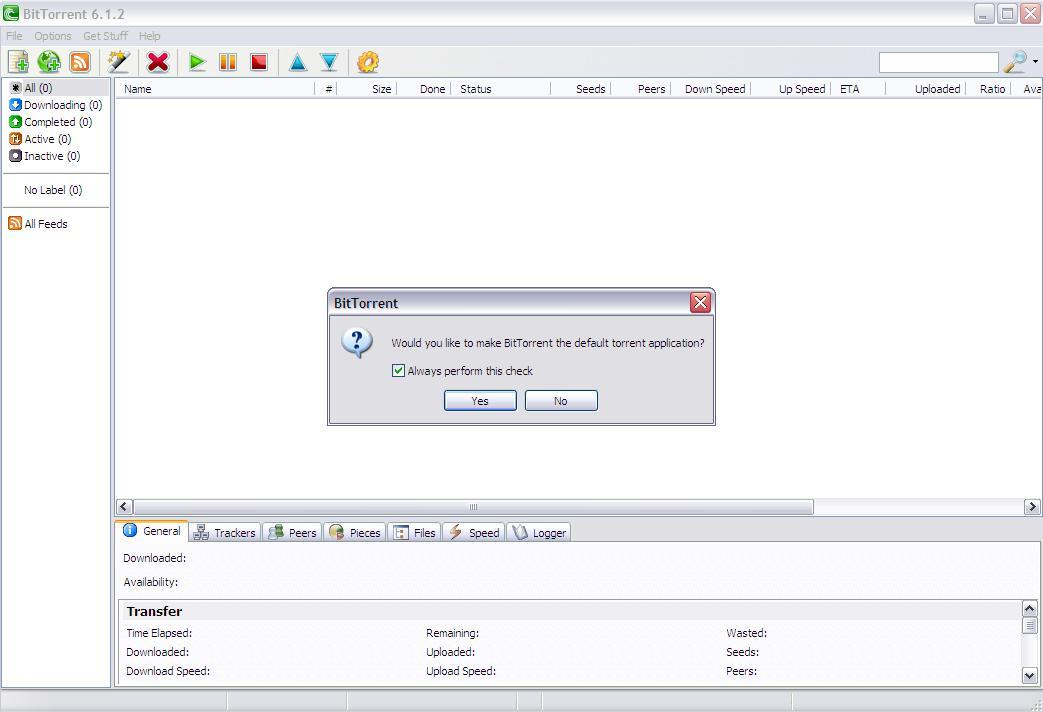
Task: Click Add Torrent from URL globe icon
Action: pyautogui.click(x=49, y=63)
